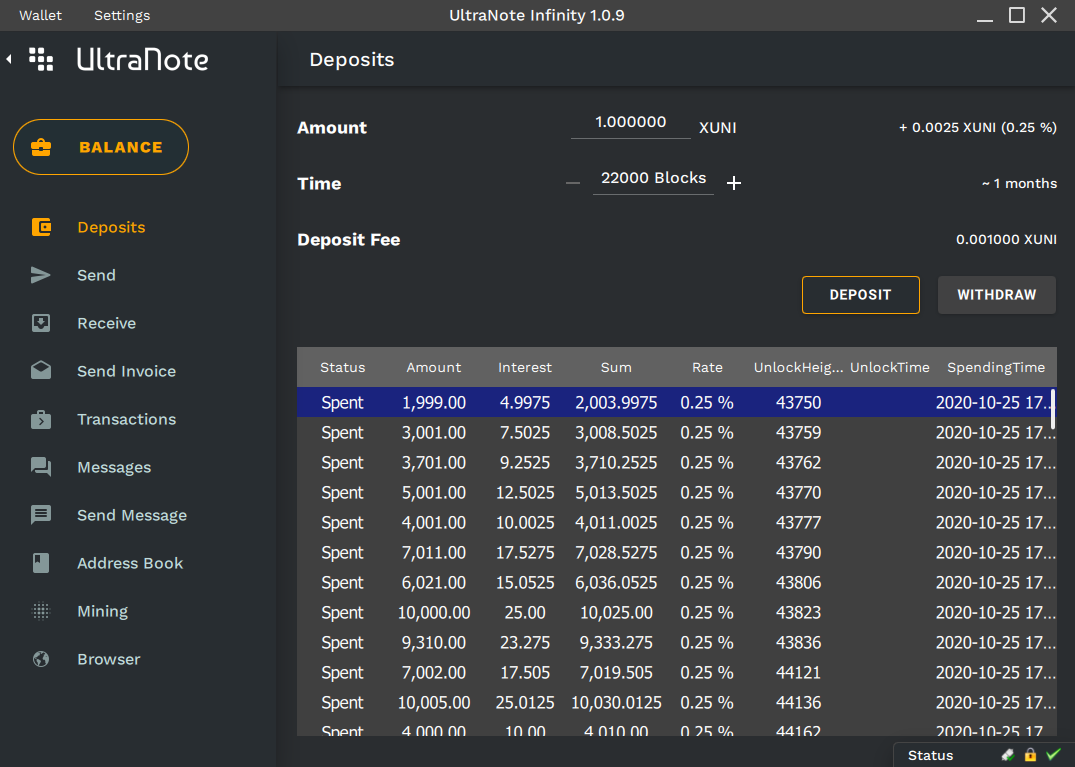Click the 0.001000 XUNI deposit fee value
The height and width of the screenshot is (767, 1075).
[x=1006, y=239]
